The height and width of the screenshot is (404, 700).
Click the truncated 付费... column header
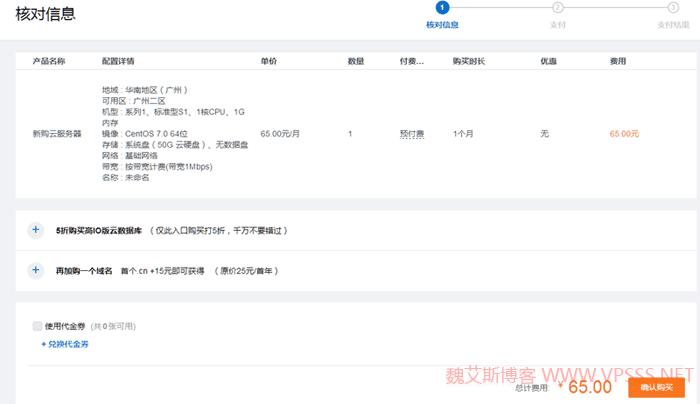click(412, 61)
